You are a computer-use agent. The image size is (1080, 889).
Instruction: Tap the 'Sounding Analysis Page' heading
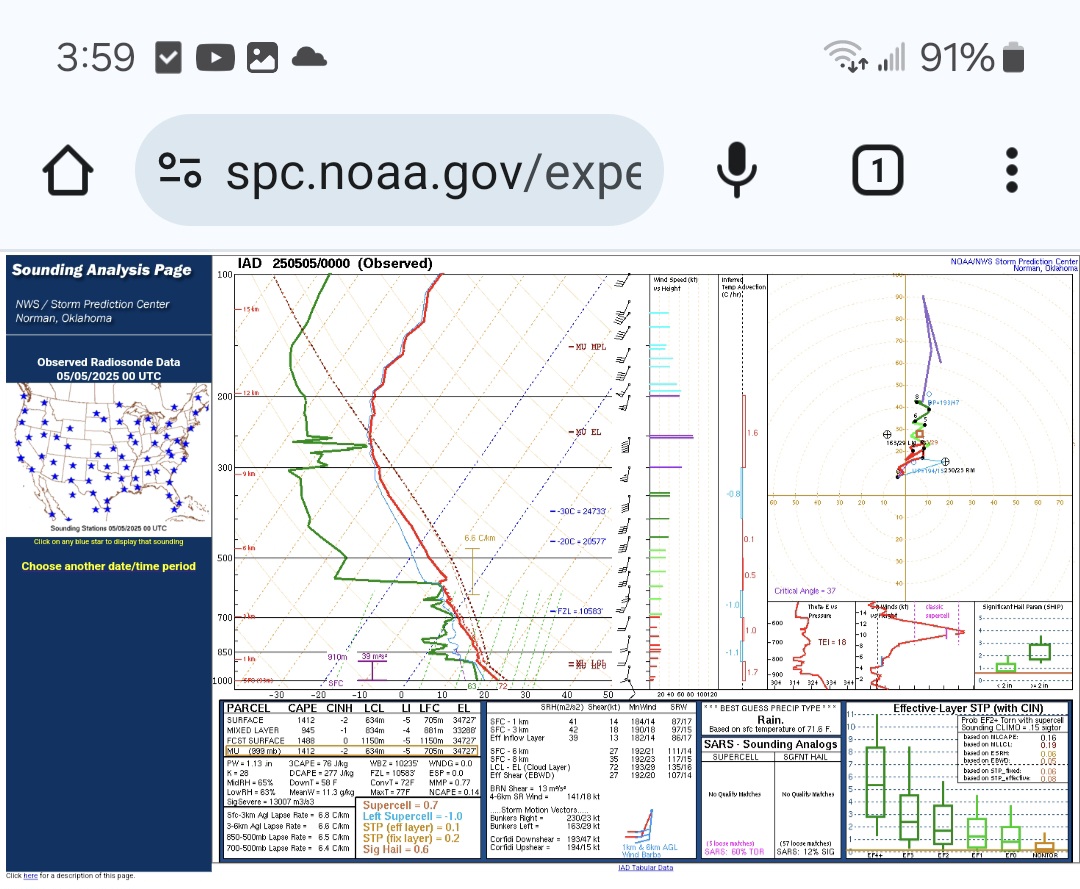[x=101, y=270]
